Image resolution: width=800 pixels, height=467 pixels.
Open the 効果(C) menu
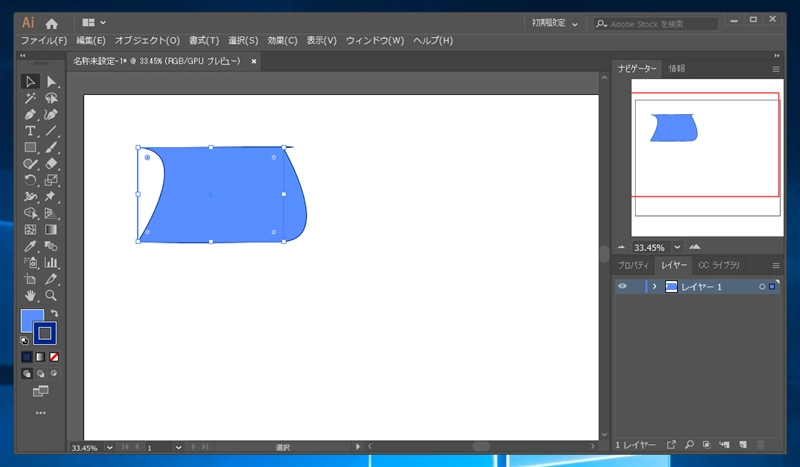tap(282, 40)
